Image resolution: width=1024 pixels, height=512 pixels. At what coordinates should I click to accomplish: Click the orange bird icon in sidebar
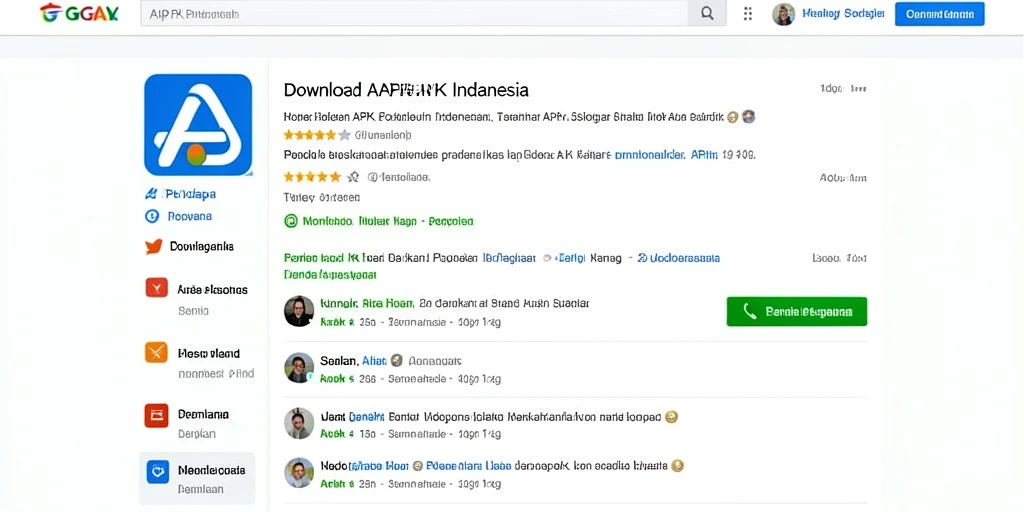pyautogui.click(x=153, y=247)
